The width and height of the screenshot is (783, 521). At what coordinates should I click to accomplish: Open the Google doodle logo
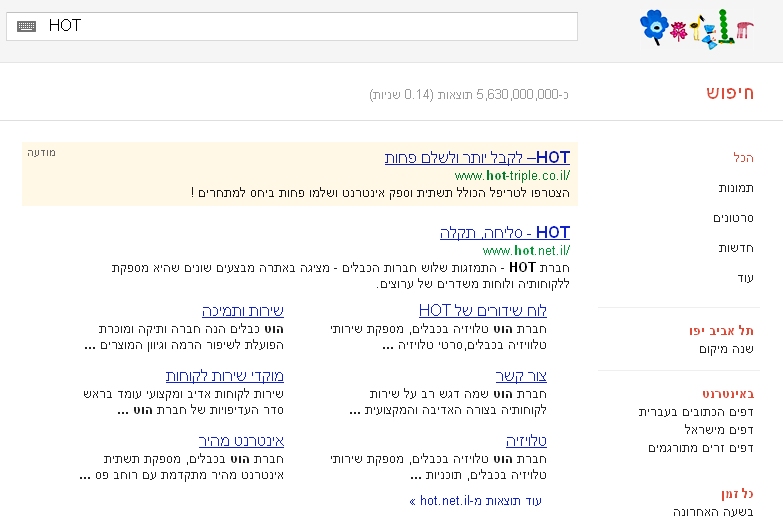[x=697, y=29]
